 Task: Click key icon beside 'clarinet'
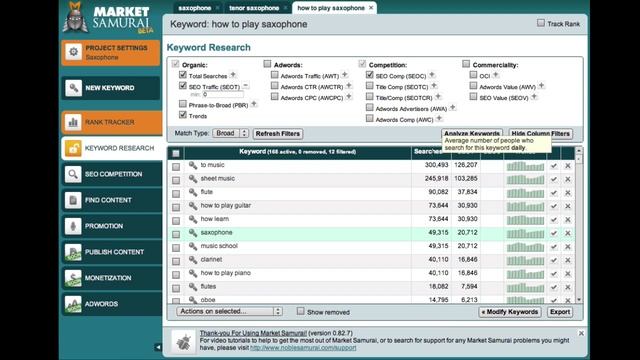coord(193,260)
